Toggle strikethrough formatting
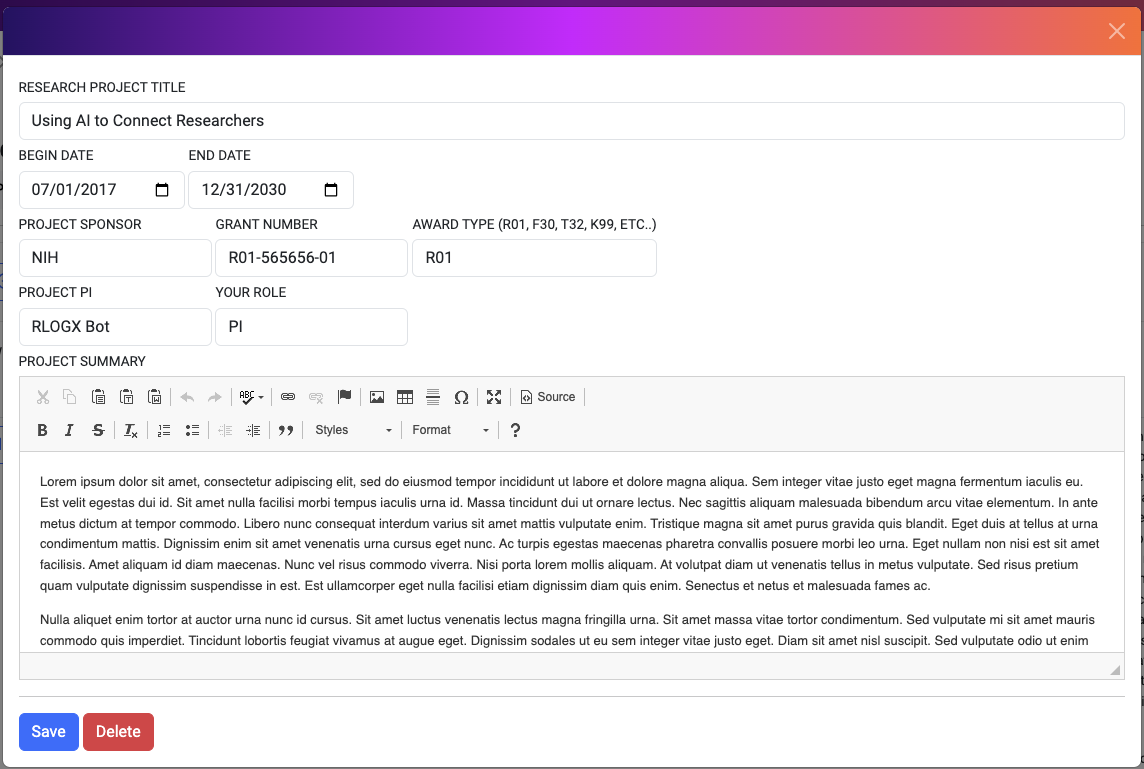Viewport: 1144px width, 769px height. click(x=98, y=430)
